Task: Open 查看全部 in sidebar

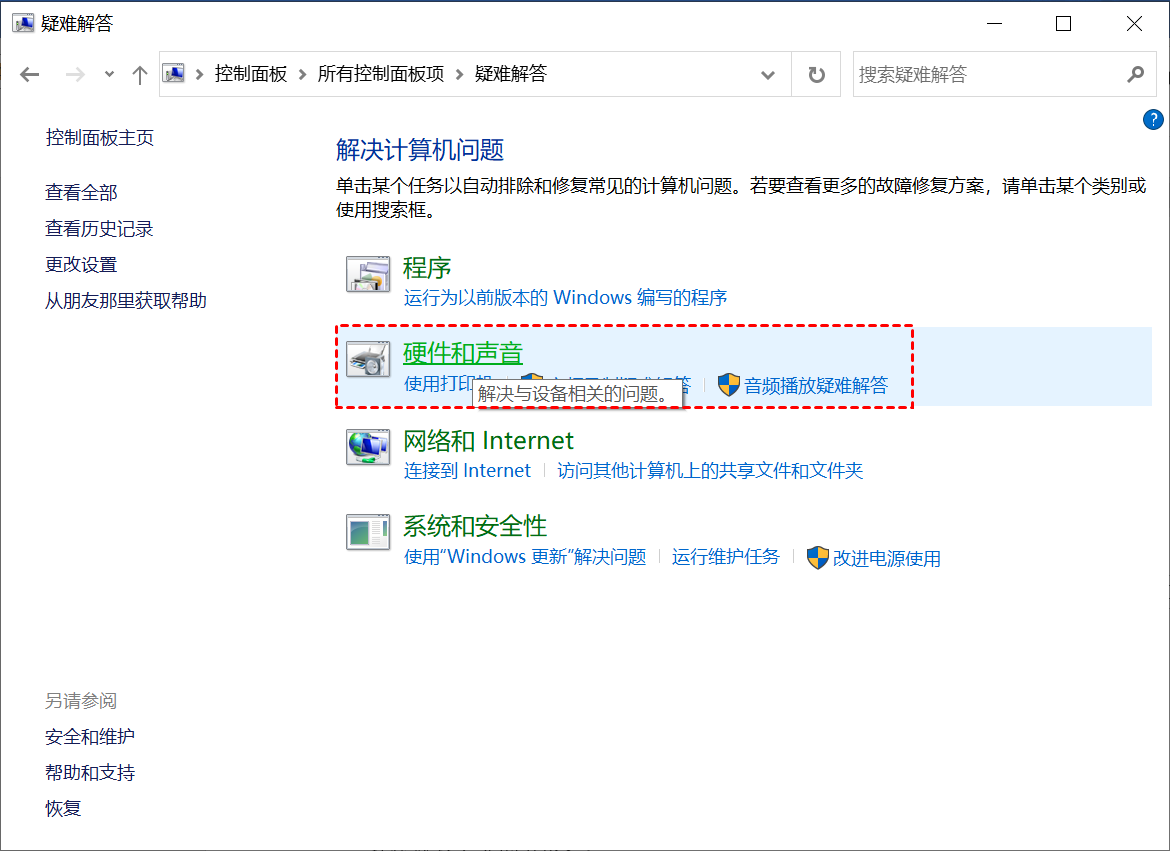Action: [x=81, y=193]
